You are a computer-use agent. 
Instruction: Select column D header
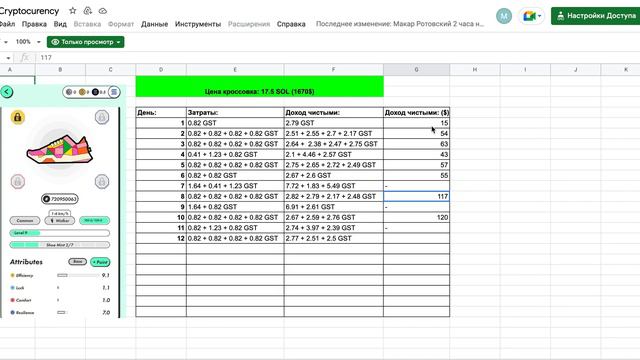pyautogui.click(x=161, y=69)
